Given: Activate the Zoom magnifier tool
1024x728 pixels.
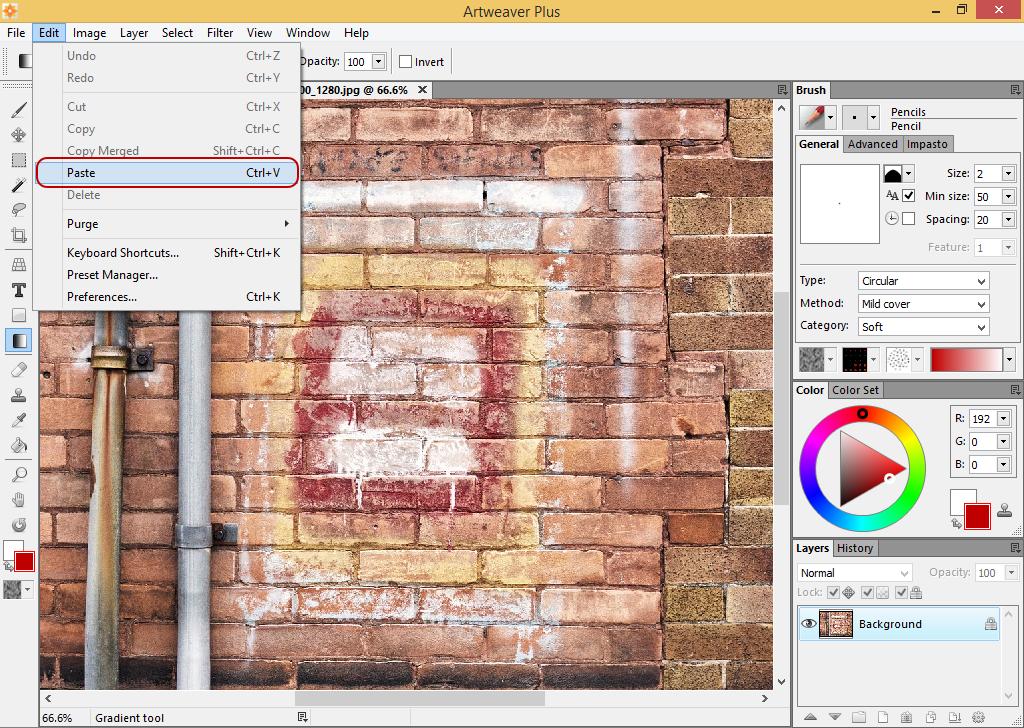Looking at the screenshot, I should coord(18,475).
